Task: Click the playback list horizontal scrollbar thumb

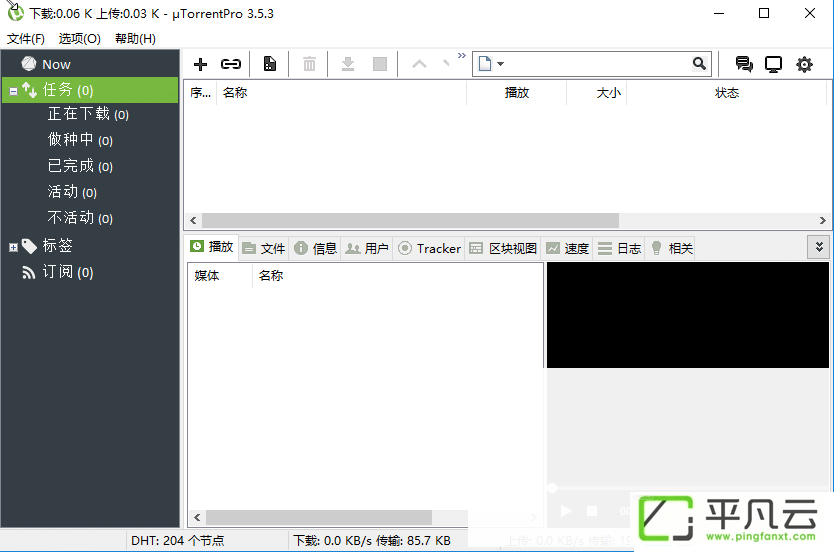Action: [x=319, y=517]
